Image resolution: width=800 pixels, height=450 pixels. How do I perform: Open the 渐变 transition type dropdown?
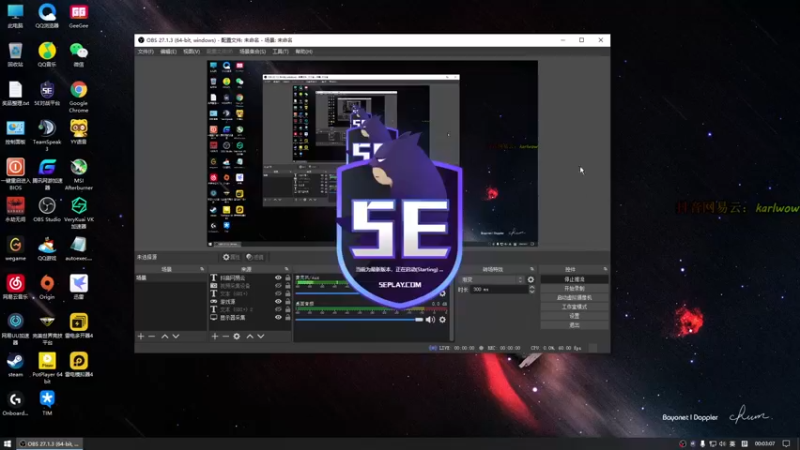(492, 280)
